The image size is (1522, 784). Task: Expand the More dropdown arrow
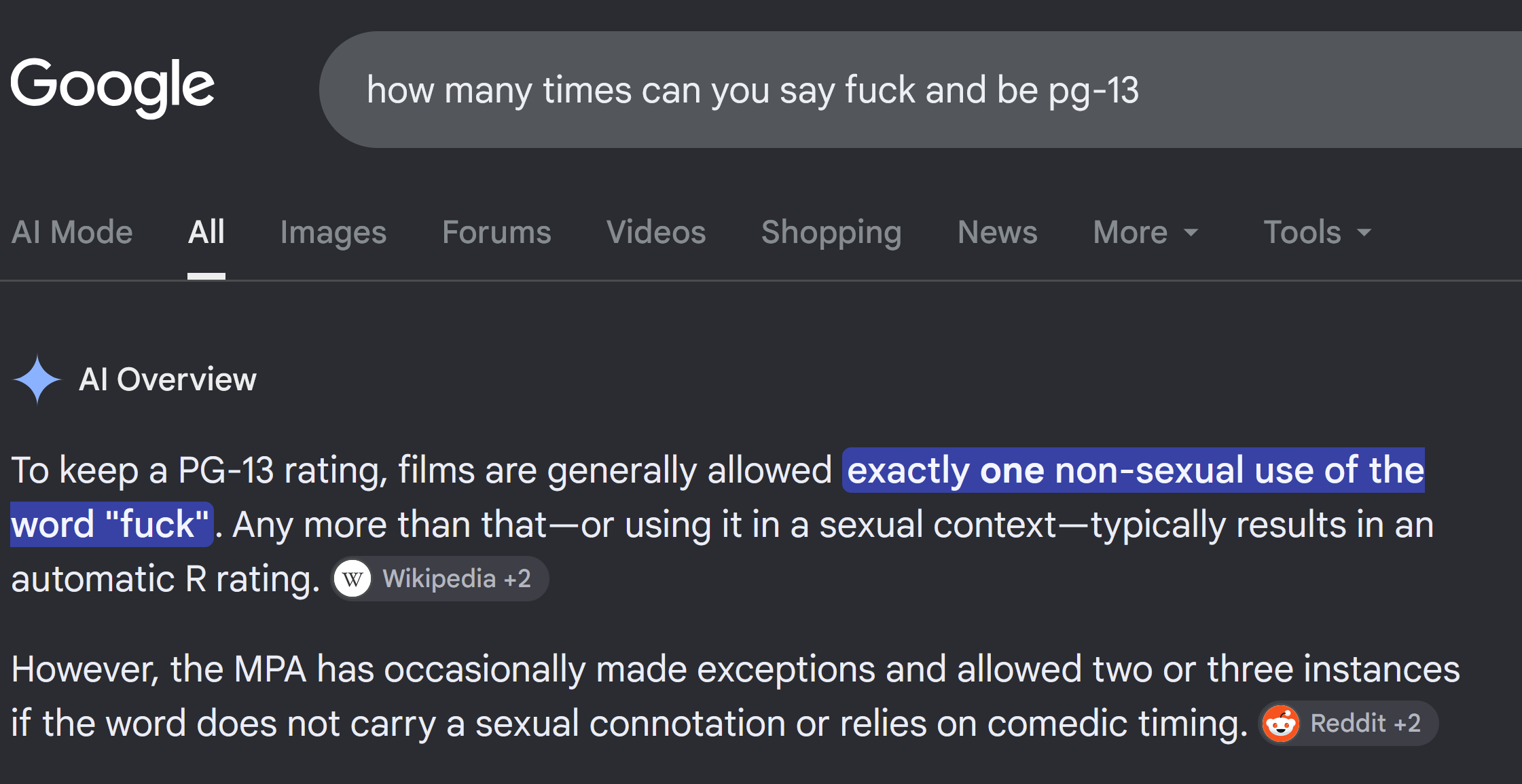[x=1191, y=233]
